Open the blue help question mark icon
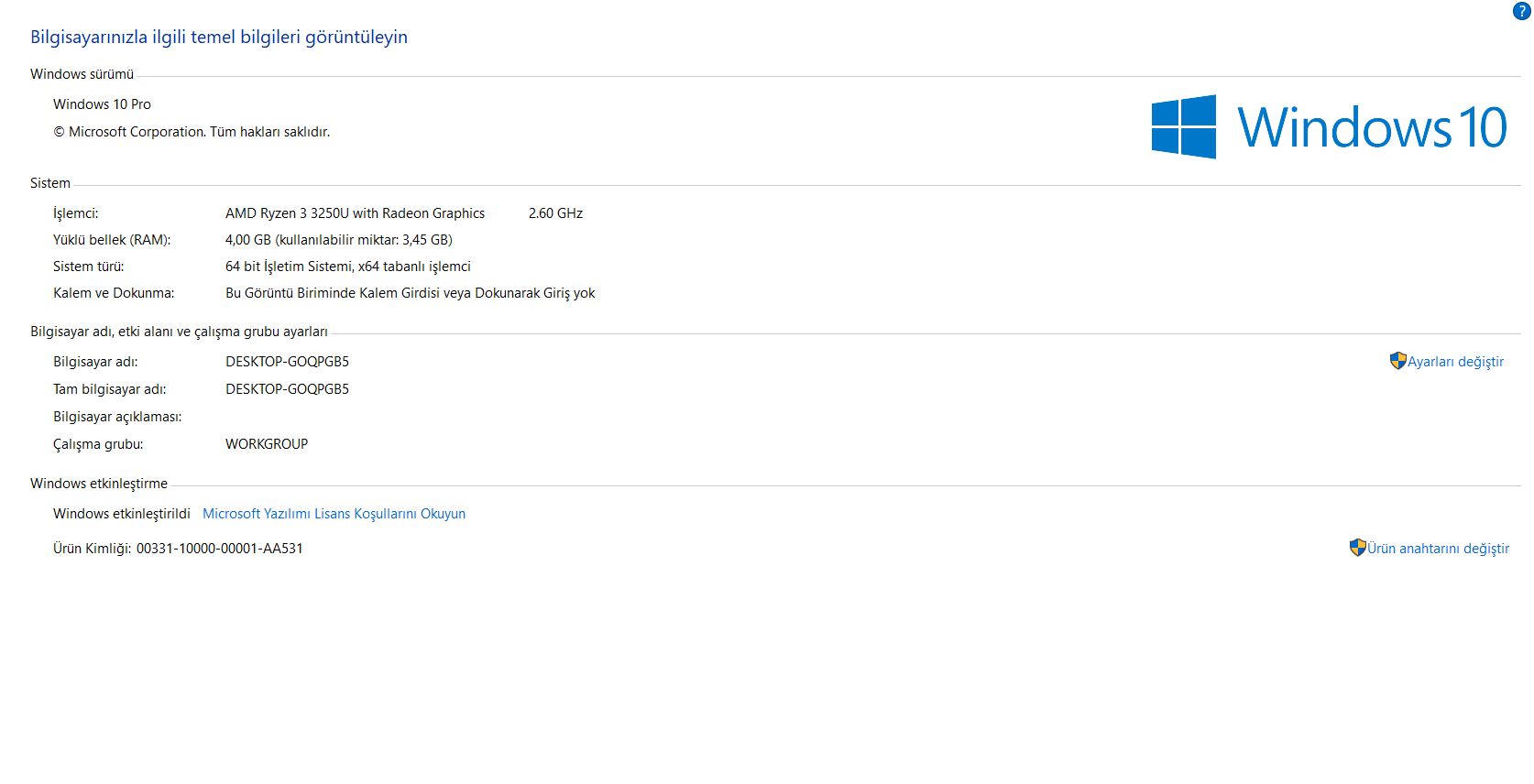Screen dimensions: 1534x784 pos(1521,11)
